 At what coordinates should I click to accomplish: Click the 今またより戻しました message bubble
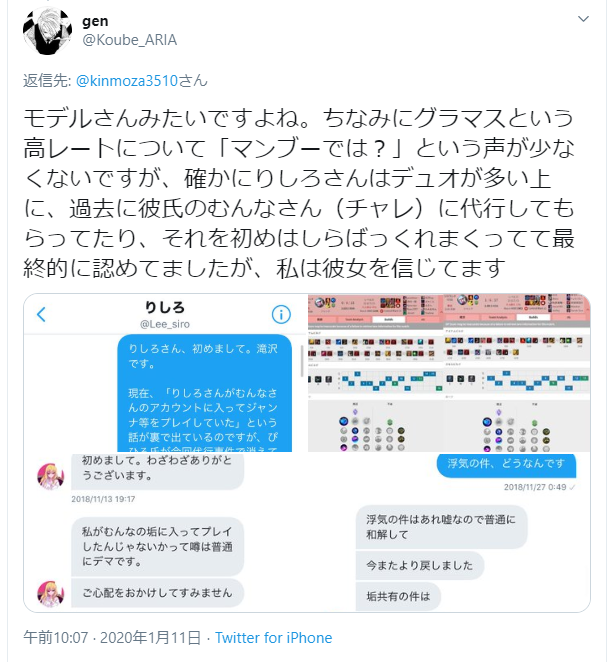(419, 565)
